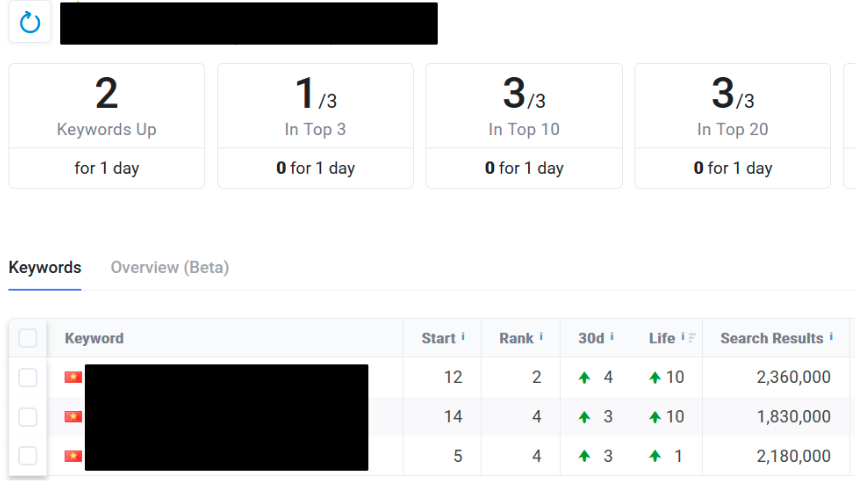This screenshot has width=855, height=481.
Task: Click the blue refresh icon
Action: pyautogui.click(x=30, y=22)
